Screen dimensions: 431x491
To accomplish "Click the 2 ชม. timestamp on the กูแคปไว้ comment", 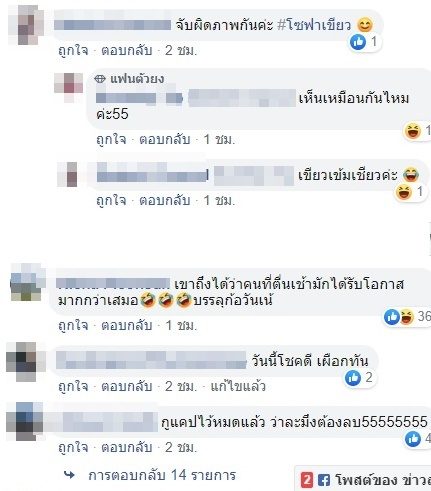I will click(x=181, y=447).
